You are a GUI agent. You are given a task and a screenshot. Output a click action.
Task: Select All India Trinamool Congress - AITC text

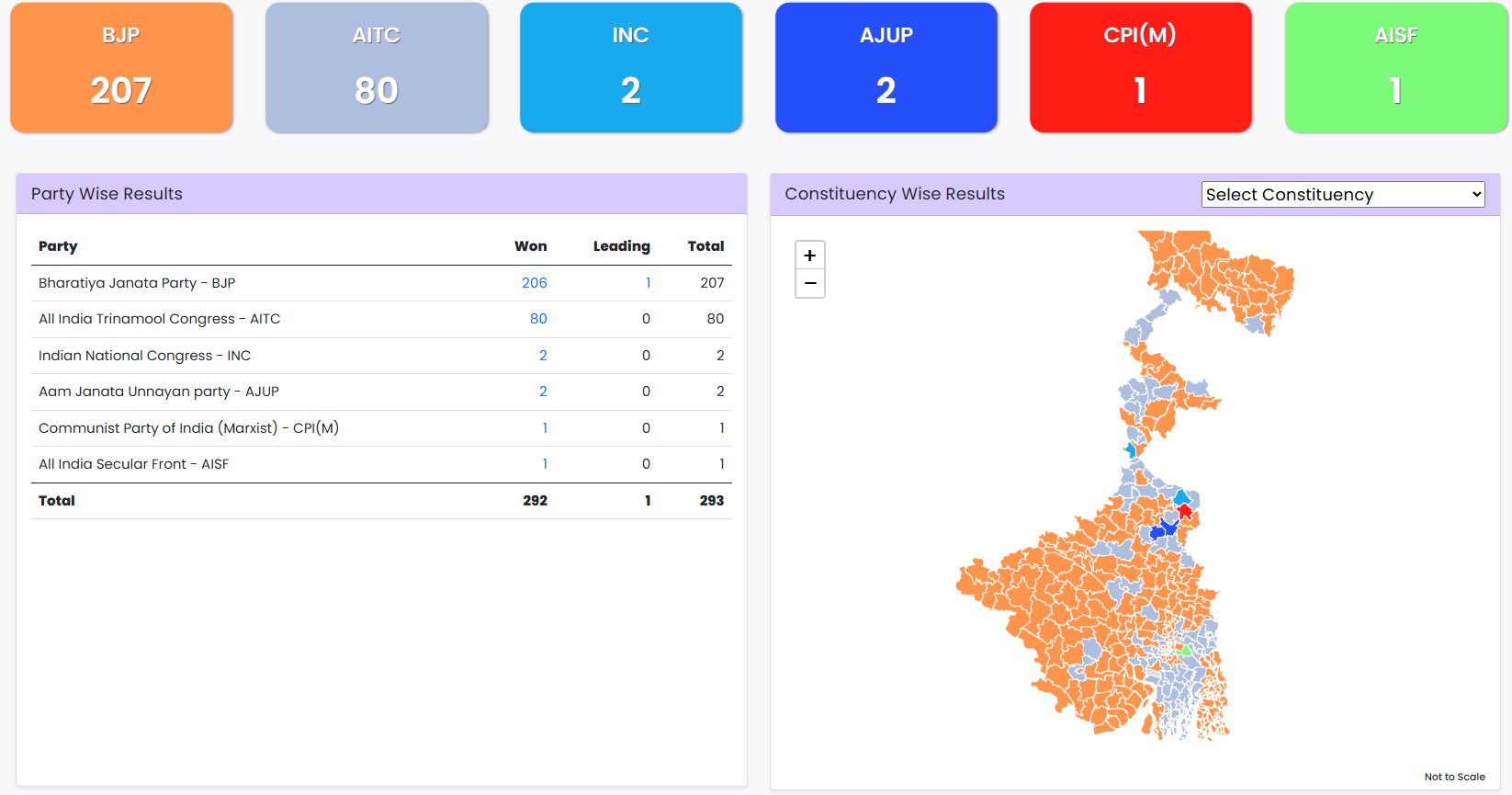159,319
